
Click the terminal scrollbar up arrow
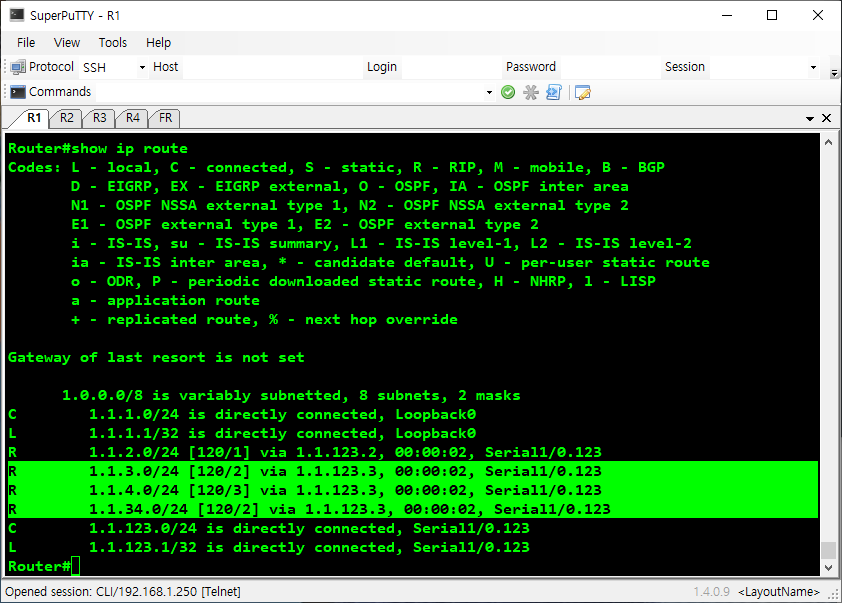click(x=828, y=142)
